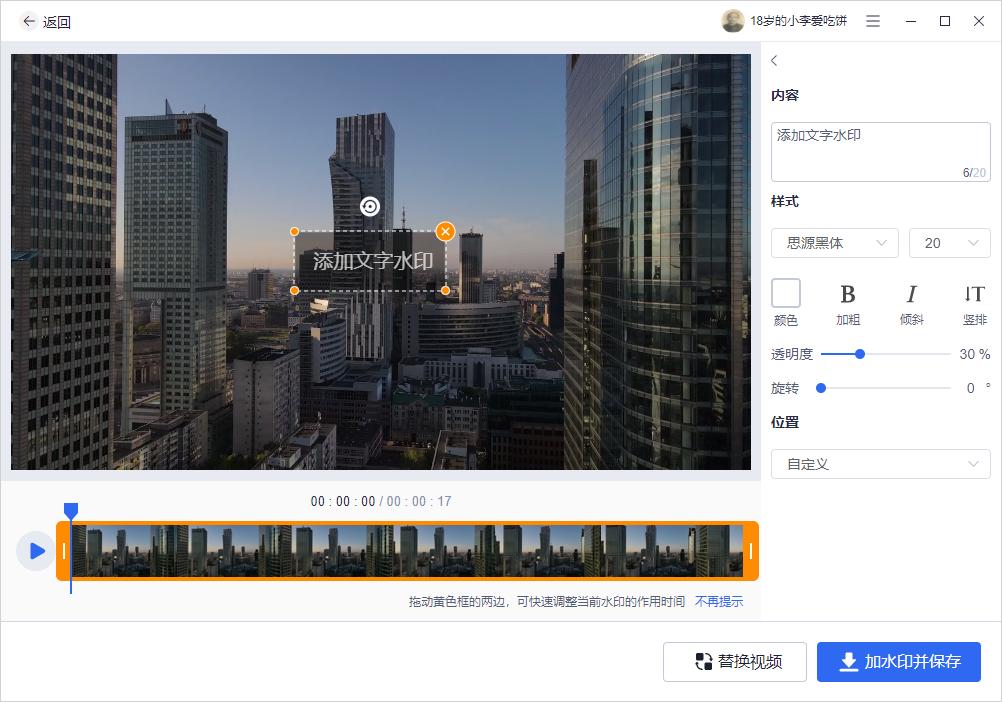Click the blue playhead marker on the timeline
The width and height of the screenshot is (1002, 702).
pyautogui.click(x=70, y=510)
